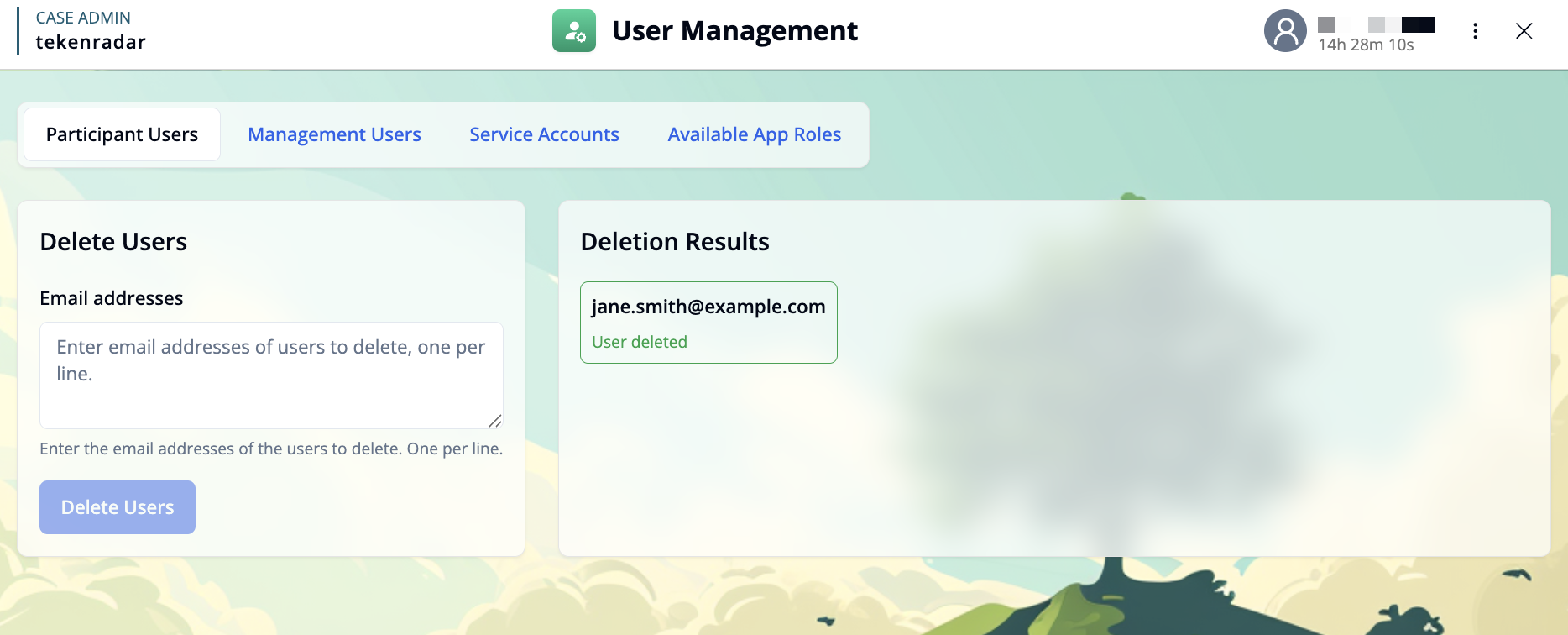1568x635 pixels.
Task: Switch to the Management Users tab
Action: coord(334,134)
